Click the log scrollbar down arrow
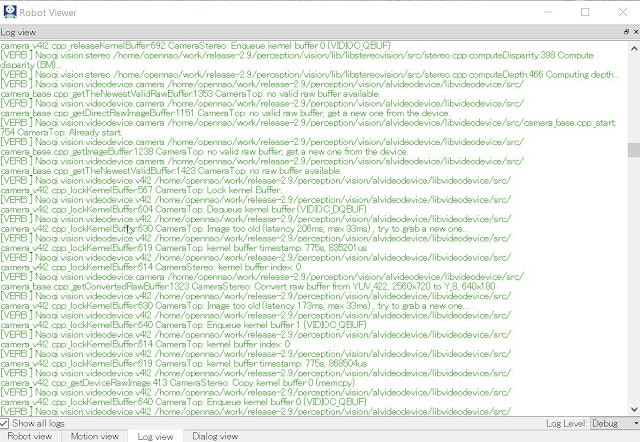This screenshot has height=442, width=640. (x=634, y=409)
